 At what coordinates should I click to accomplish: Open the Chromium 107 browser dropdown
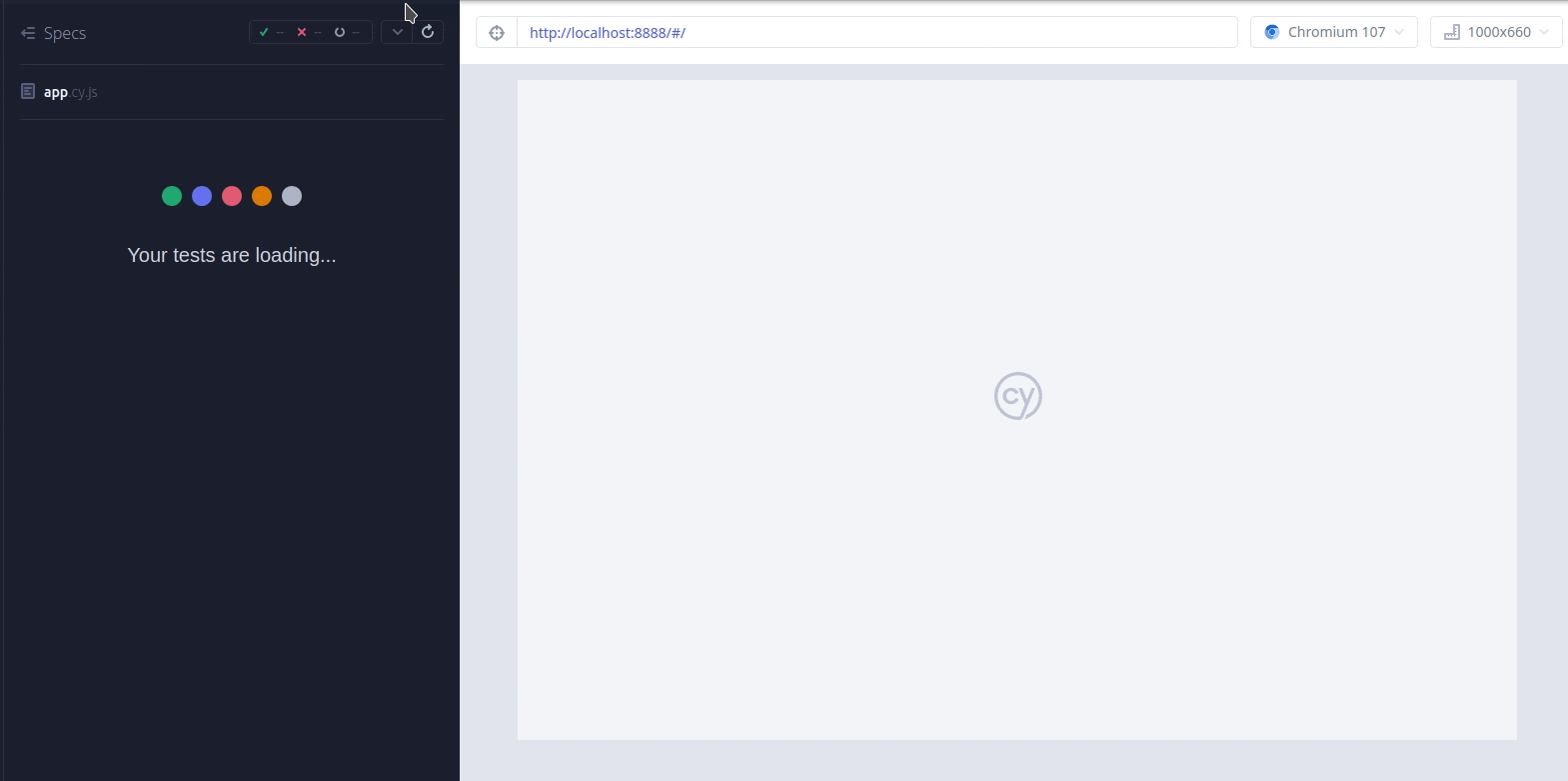tap(1334, 32)
